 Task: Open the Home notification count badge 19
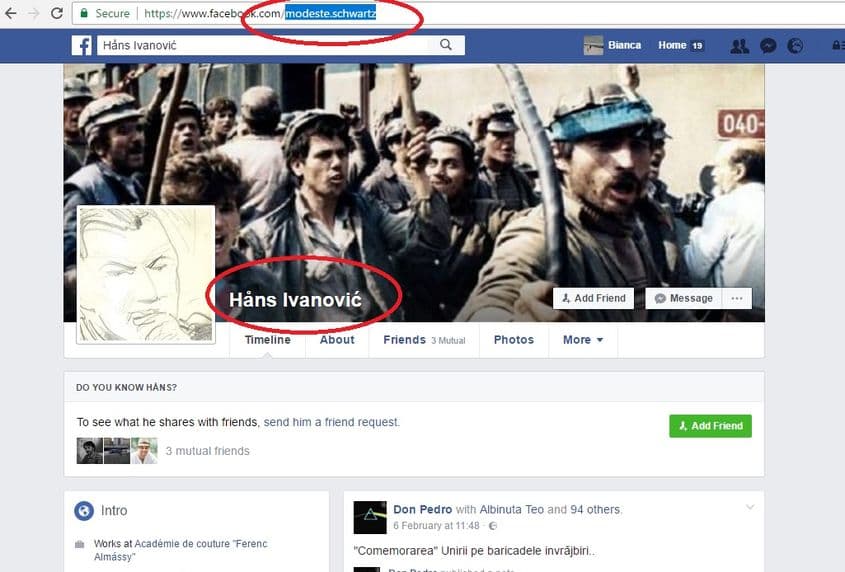coord(697,45)
